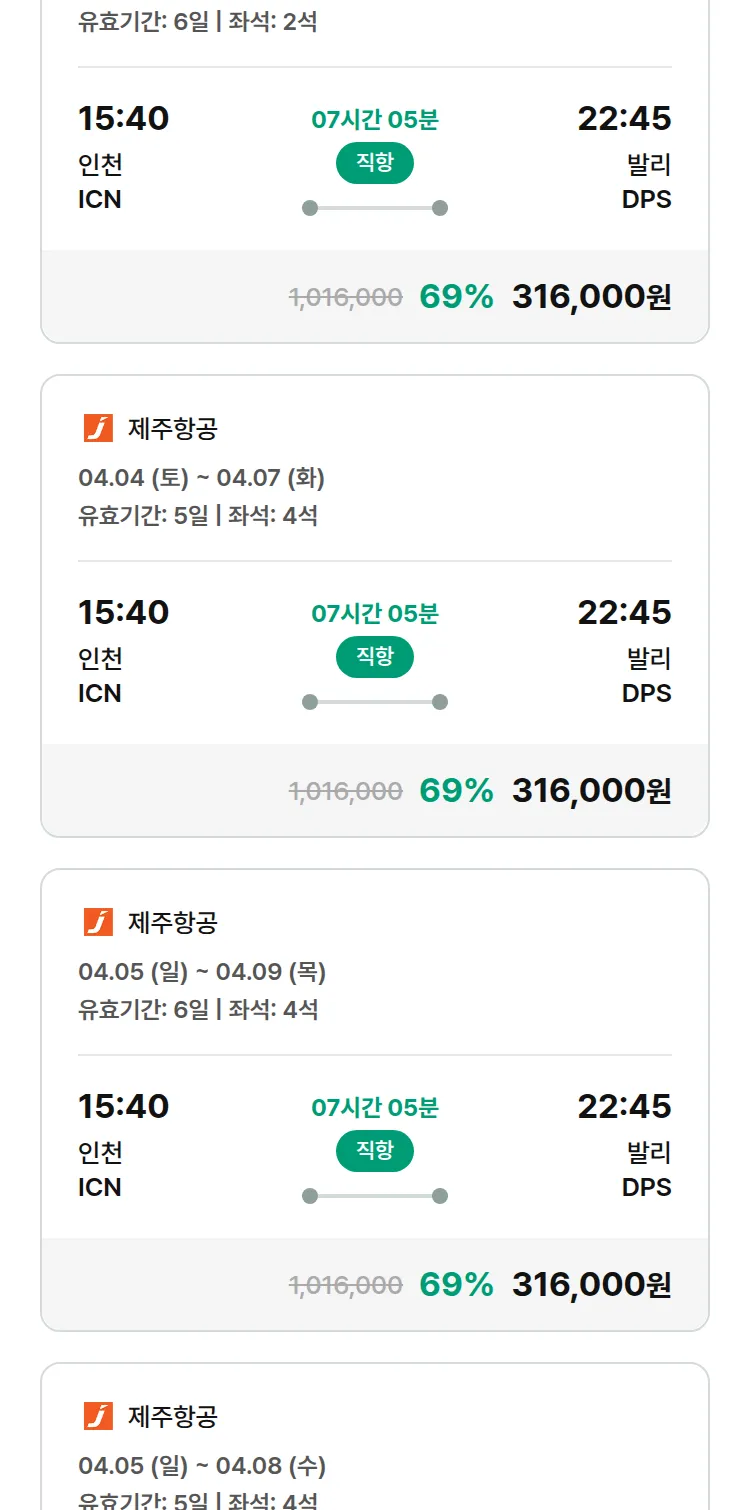Select the 316,000원 price on 04.04–04.07 card
Viewport: 750px width, 1510px height.
click(591, 791)
